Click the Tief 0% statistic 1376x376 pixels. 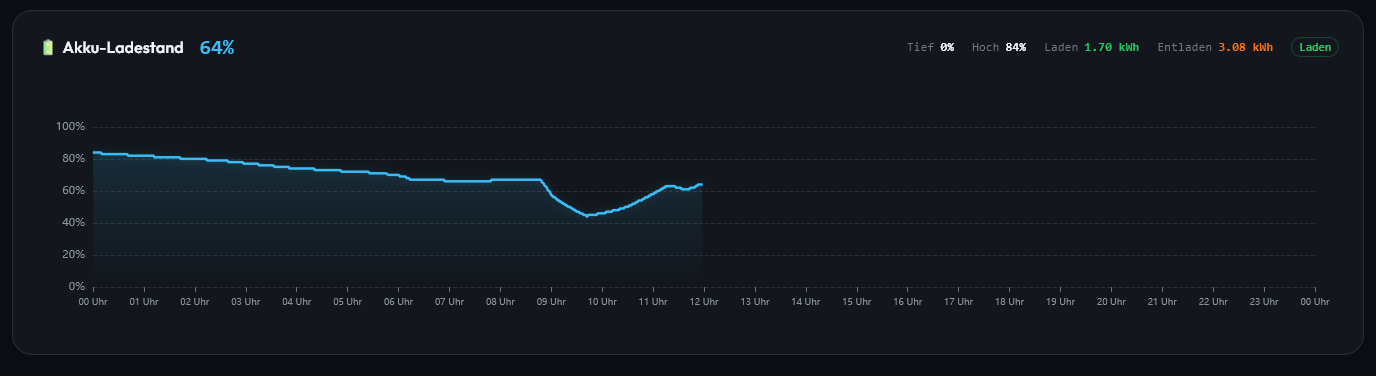930,47
